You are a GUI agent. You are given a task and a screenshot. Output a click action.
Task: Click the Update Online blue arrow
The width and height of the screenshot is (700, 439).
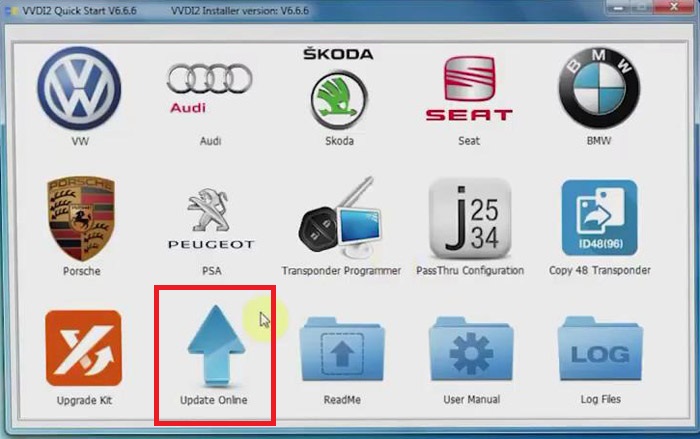216,346
